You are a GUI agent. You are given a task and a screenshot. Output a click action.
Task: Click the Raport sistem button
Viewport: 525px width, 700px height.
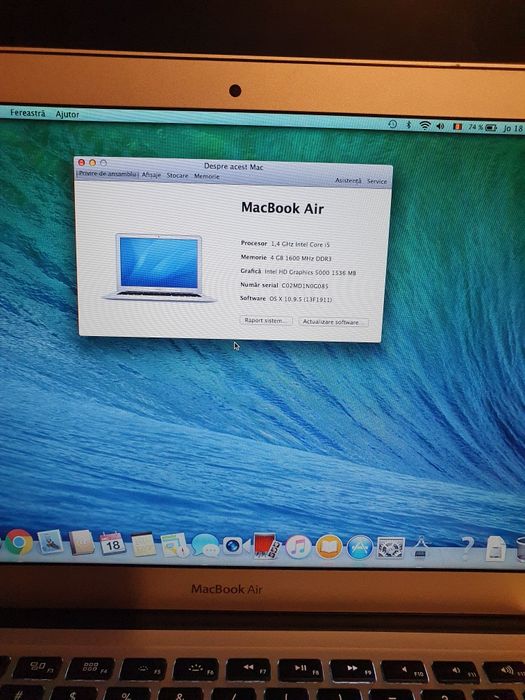pos(266,321)
